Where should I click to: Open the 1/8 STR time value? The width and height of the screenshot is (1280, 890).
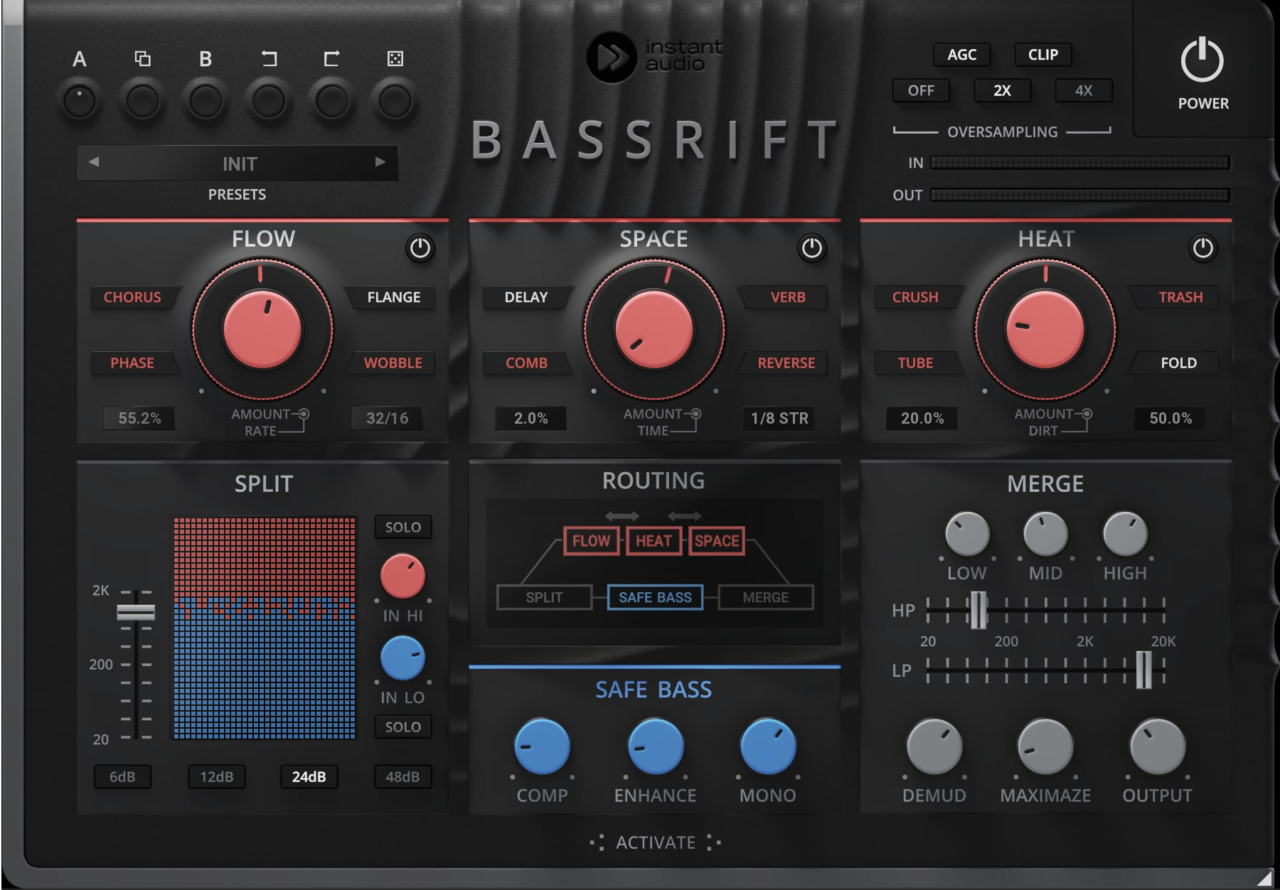[779, 419]
